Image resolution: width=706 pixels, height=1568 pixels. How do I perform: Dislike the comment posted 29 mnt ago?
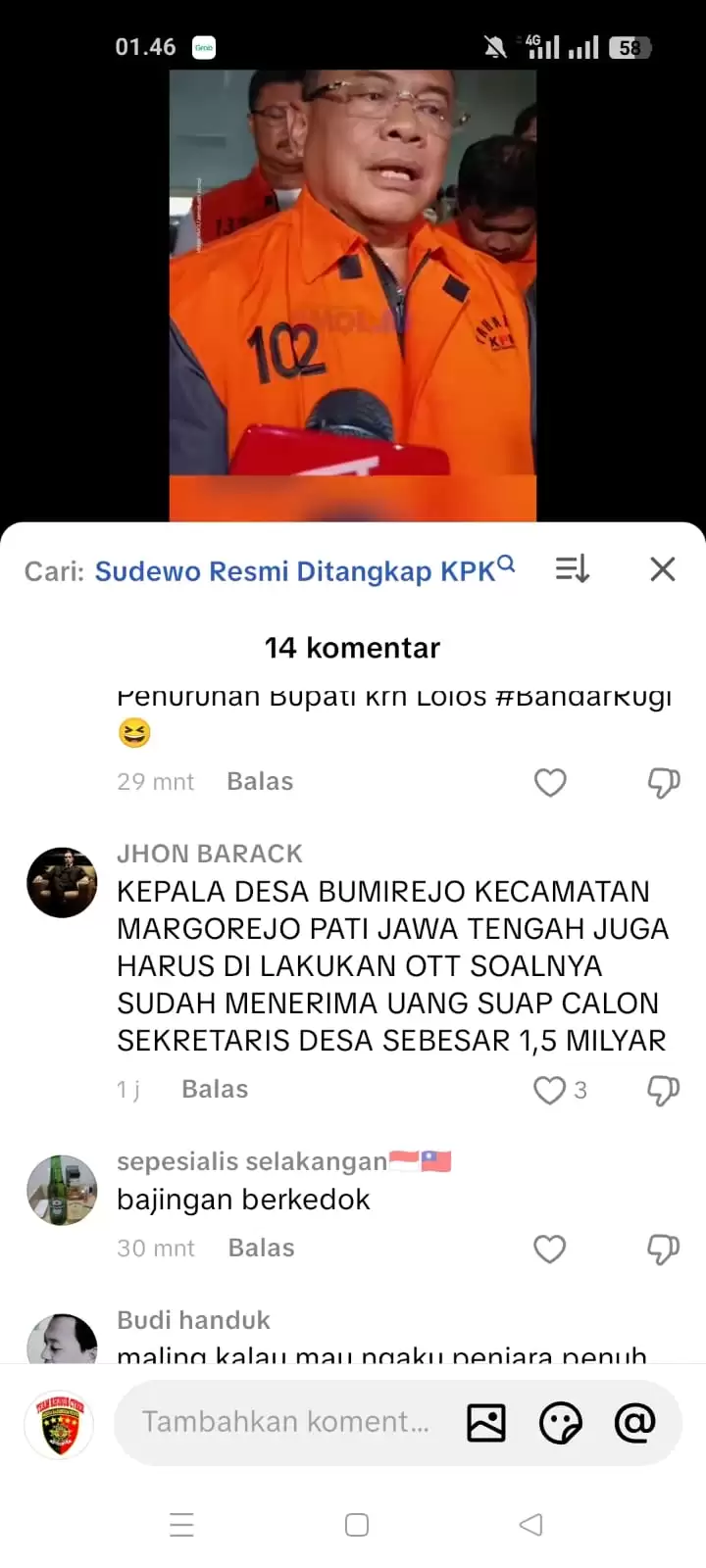pyautogui.click(x=663, y=782)
